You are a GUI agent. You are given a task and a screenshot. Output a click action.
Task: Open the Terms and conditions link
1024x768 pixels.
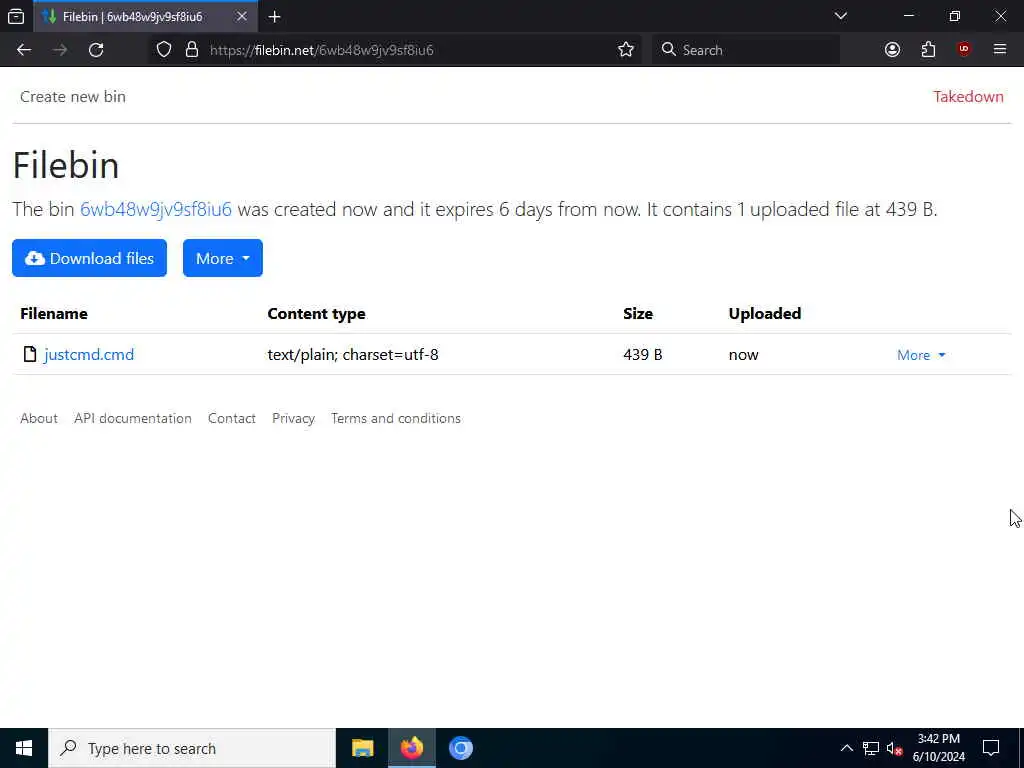(396, 418)
